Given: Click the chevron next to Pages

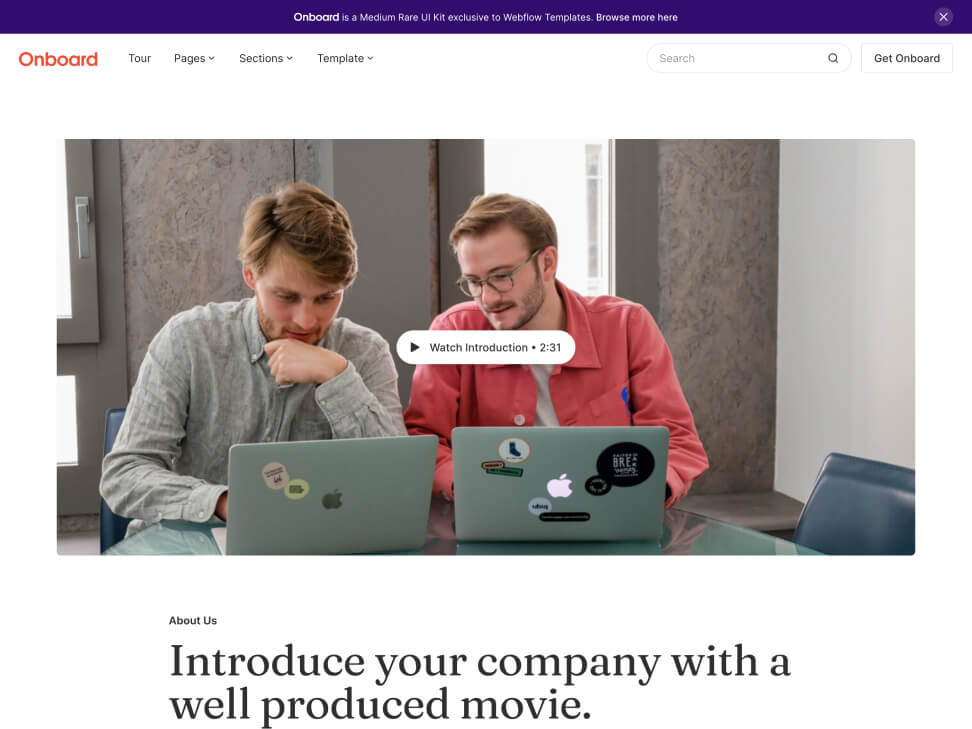Looking at the screenshot, I should pyautogui.click(x=211, y=58).
